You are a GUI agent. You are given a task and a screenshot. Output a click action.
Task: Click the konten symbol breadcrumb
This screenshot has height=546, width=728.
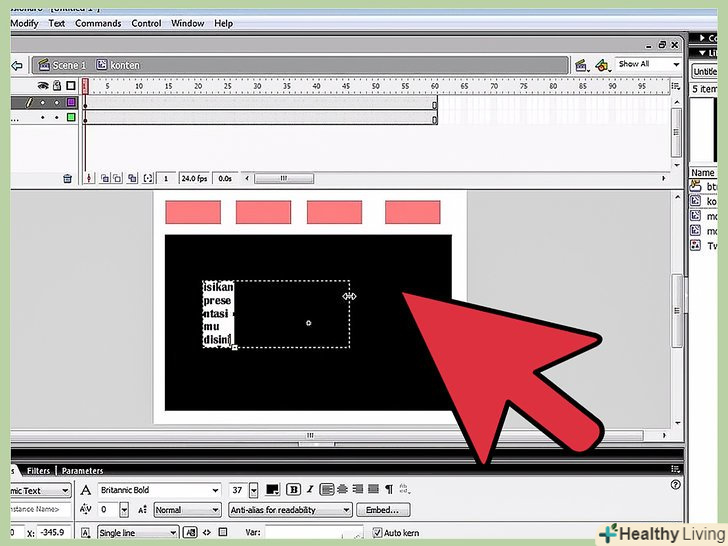[x=118, y=65]
